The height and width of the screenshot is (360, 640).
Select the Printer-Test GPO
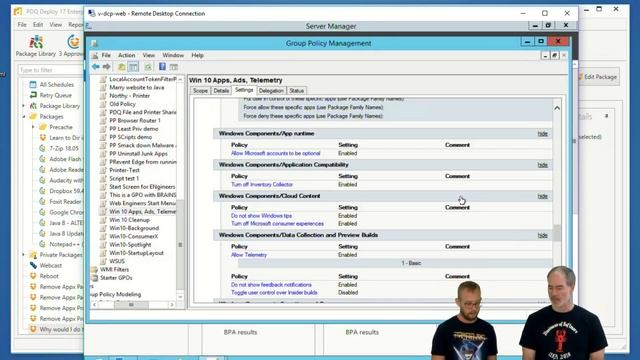point(124,170)
